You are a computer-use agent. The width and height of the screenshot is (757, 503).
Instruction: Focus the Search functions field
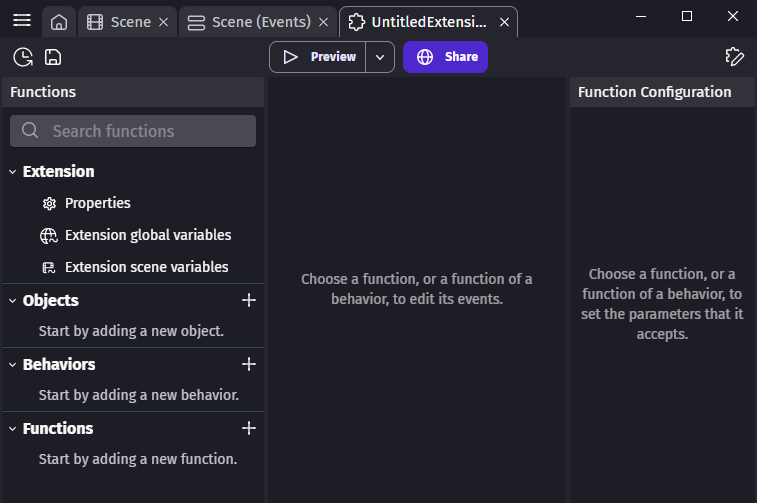[x=133, y=131]
